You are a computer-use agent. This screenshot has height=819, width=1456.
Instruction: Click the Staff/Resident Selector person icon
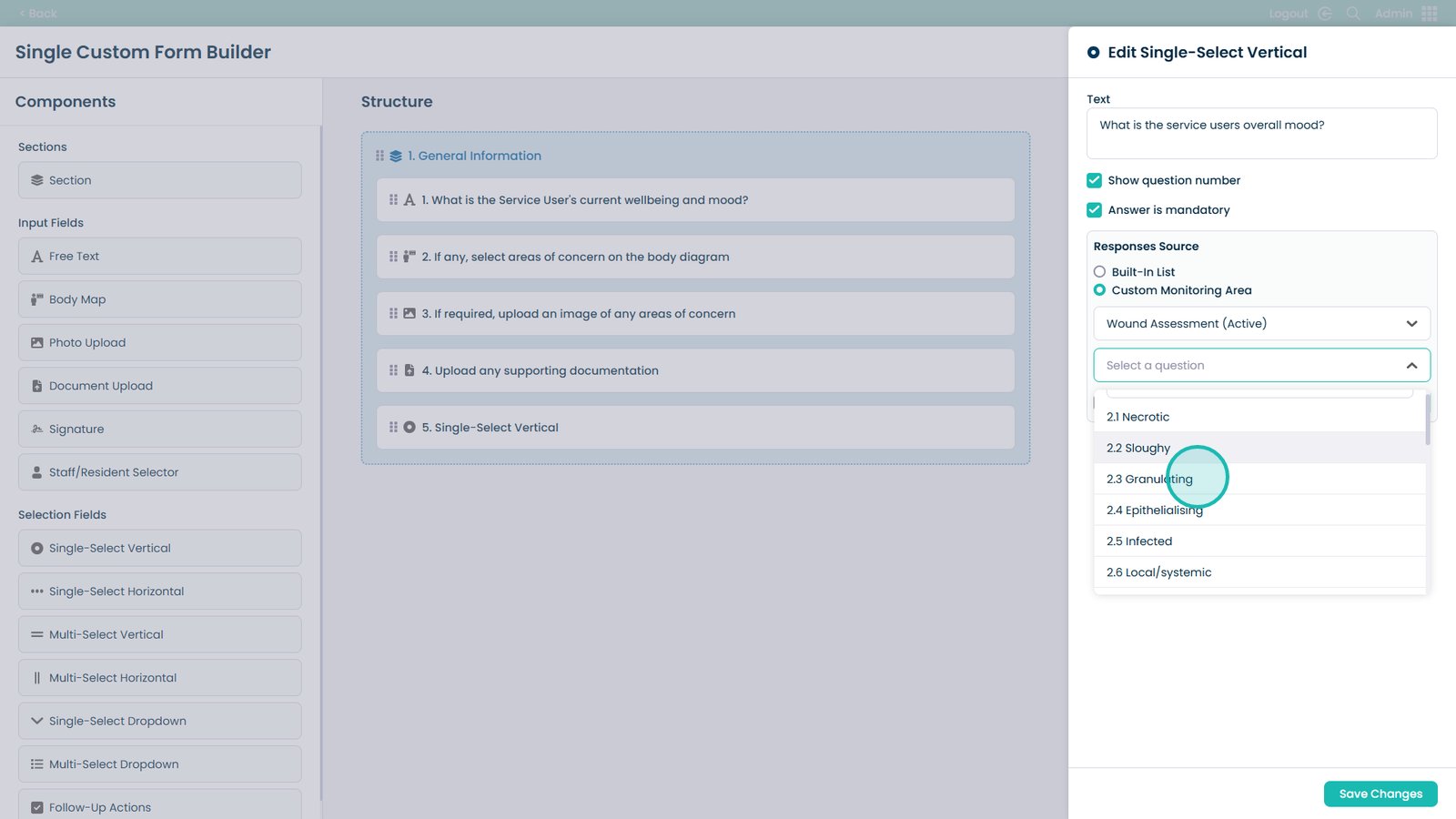37,472
